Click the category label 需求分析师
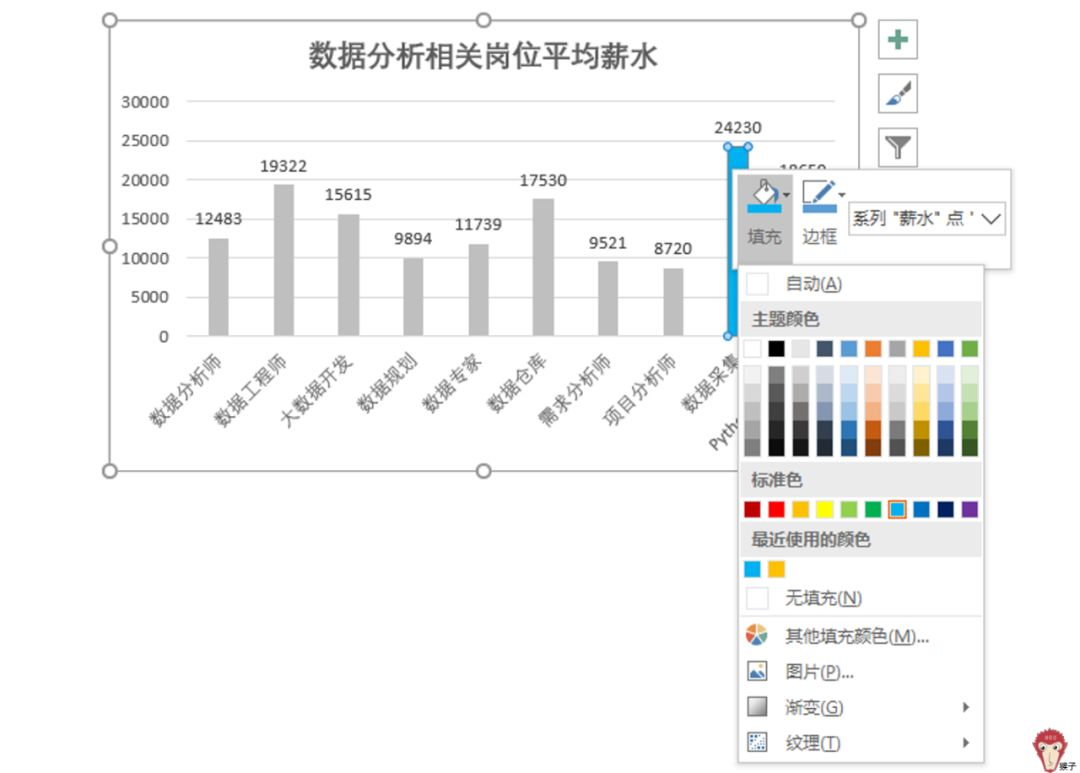1080x773 pixels. click(x=574, y=390)
